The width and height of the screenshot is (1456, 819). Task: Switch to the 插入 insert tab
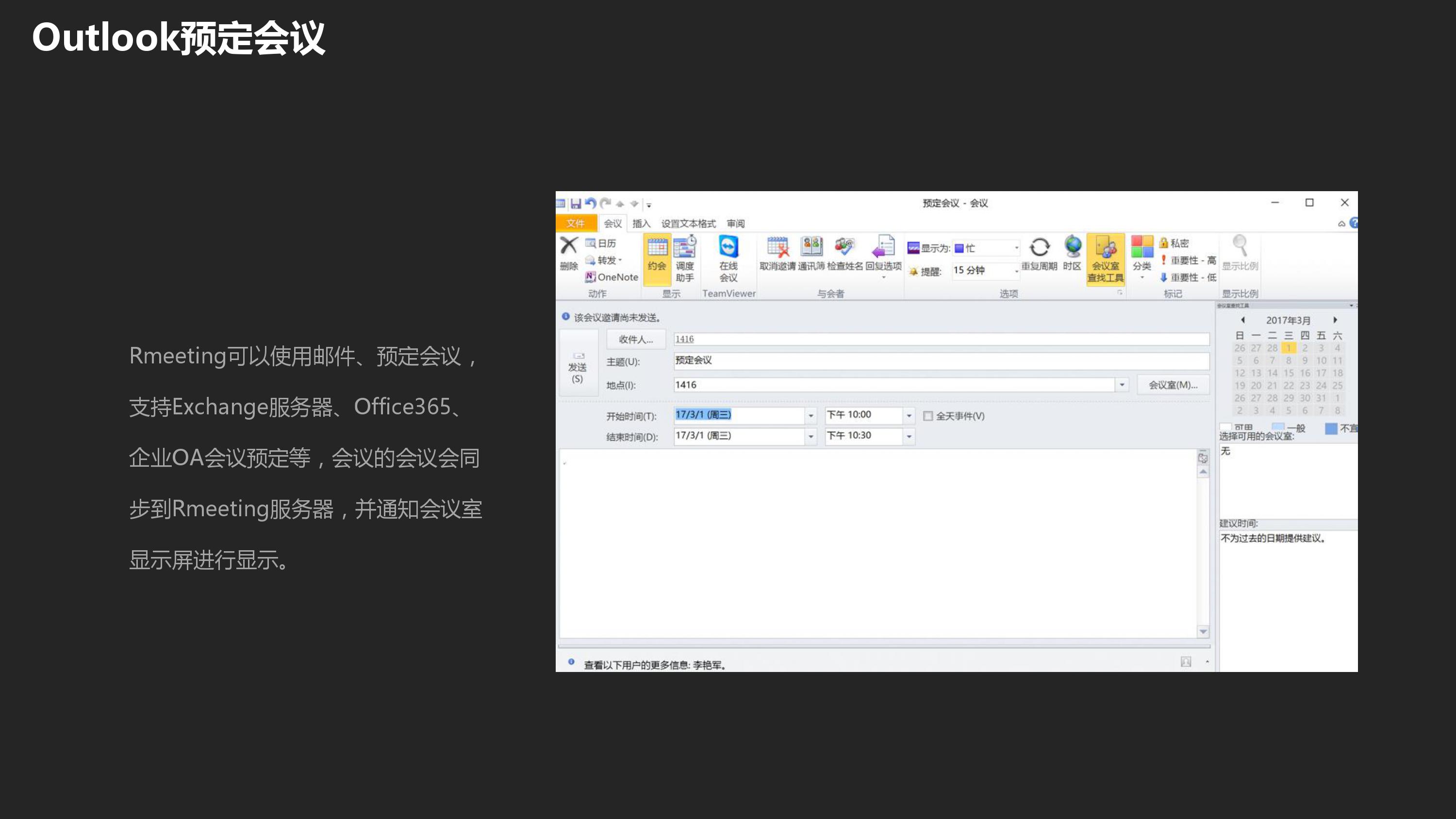(x=641, y=223)
